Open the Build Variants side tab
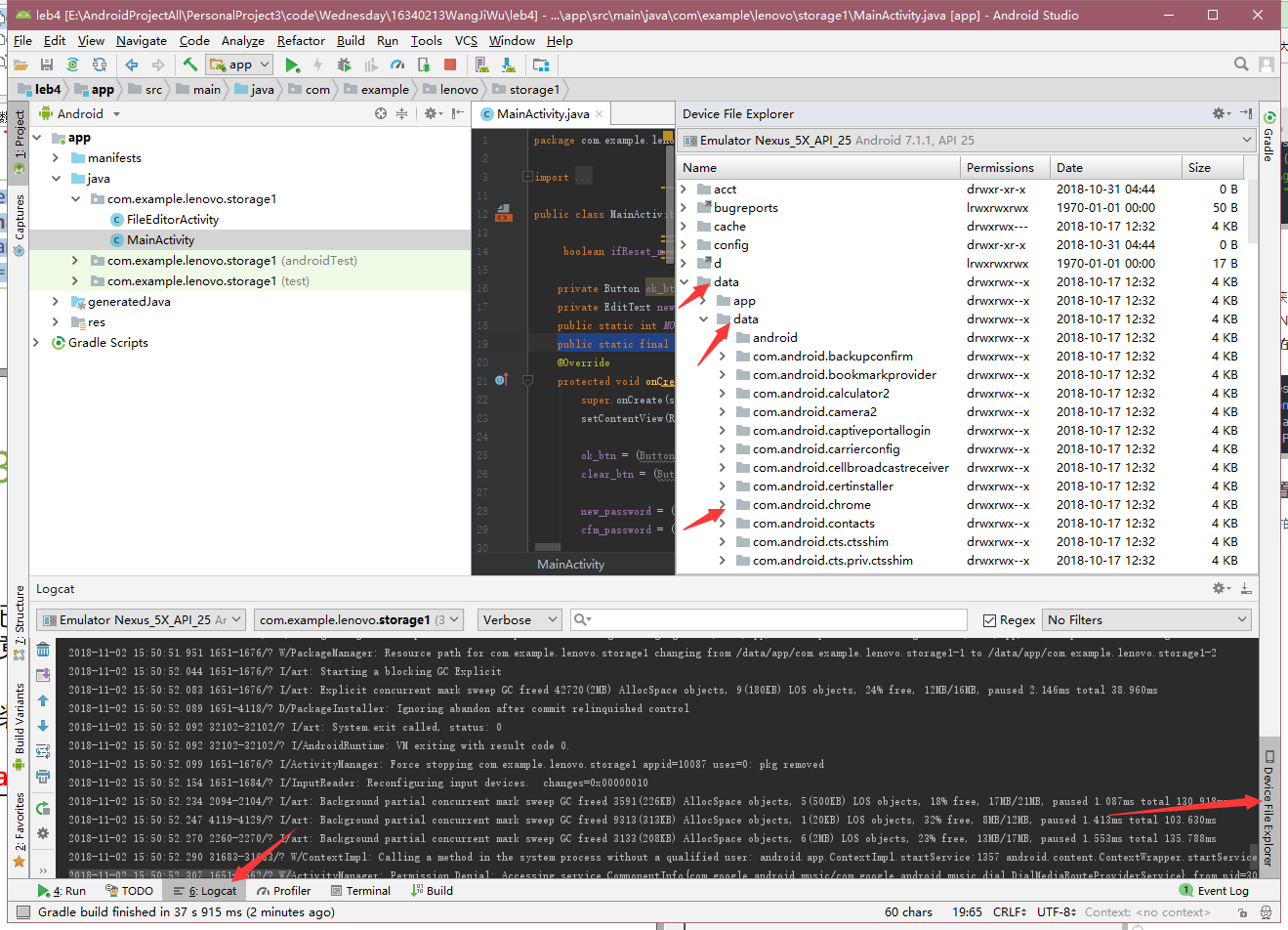The image size is (1288, 930). pyautogui.click(x=20, y=728)
